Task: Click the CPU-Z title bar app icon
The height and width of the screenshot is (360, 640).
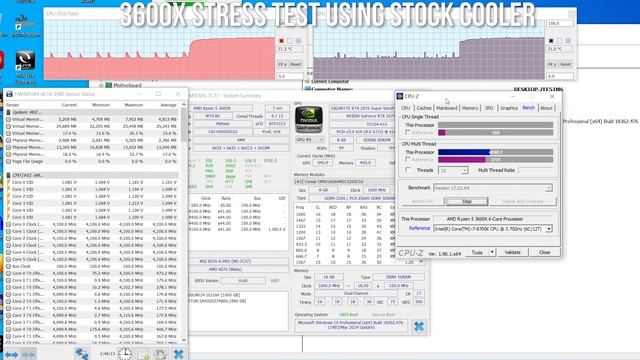Action: coord(400,96)
